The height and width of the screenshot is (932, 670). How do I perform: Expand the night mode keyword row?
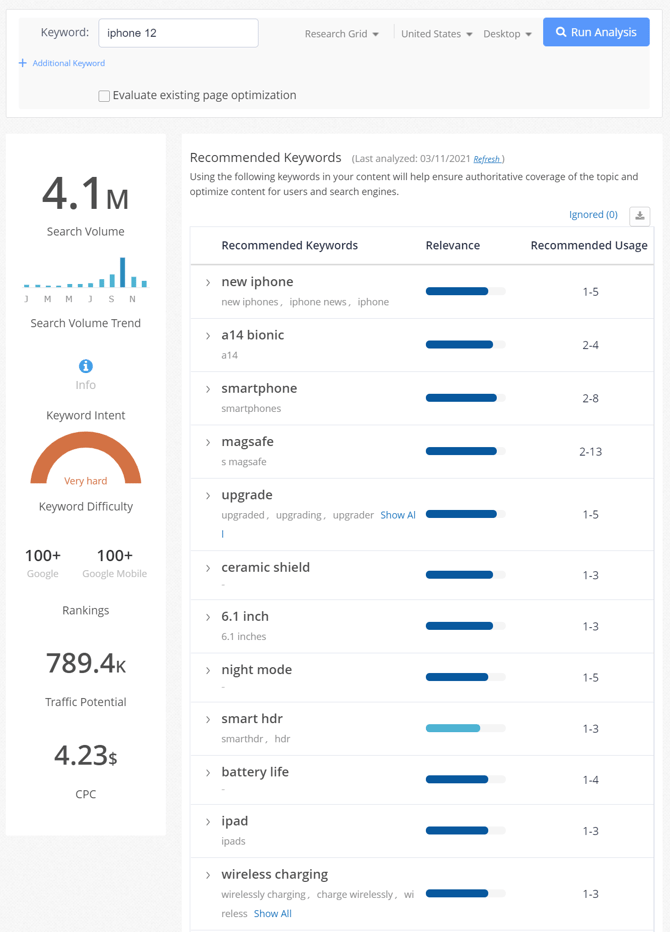pyautogui.click(x=207, y=670)
